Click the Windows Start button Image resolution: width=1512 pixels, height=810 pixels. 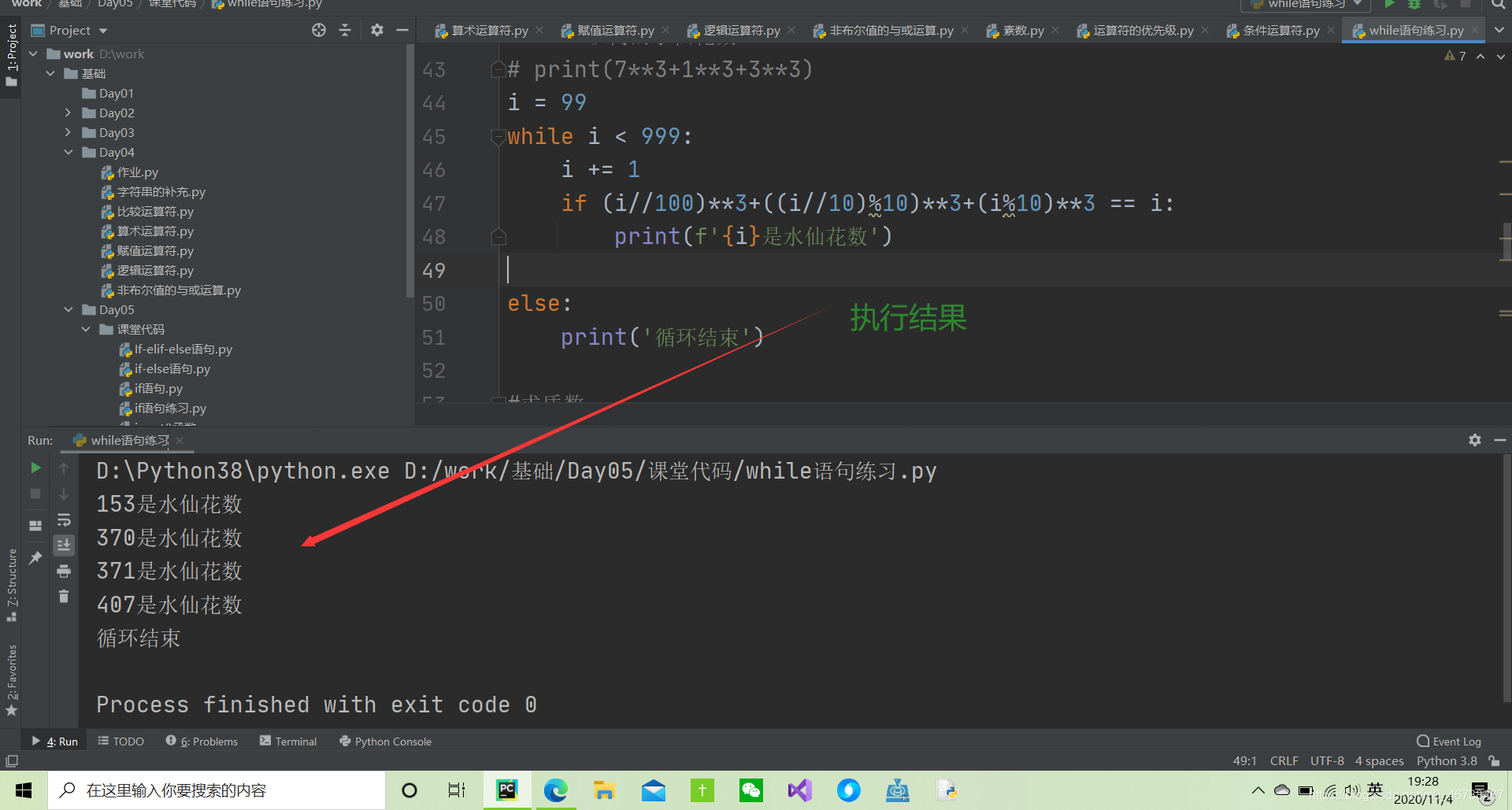click(24, 790)
